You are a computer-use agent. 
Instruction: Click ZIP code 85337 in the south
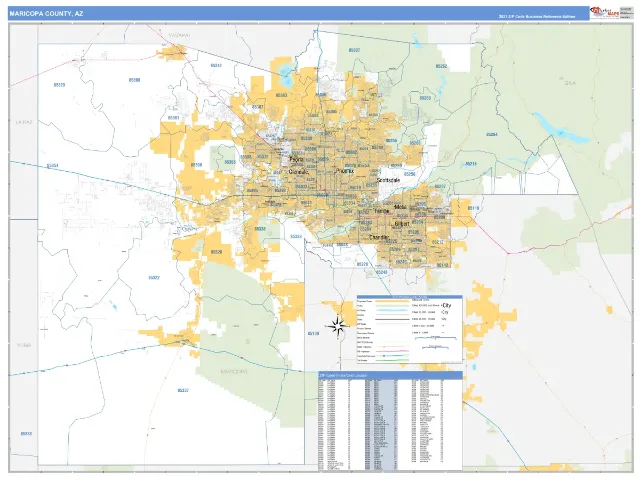coord(183,390)
